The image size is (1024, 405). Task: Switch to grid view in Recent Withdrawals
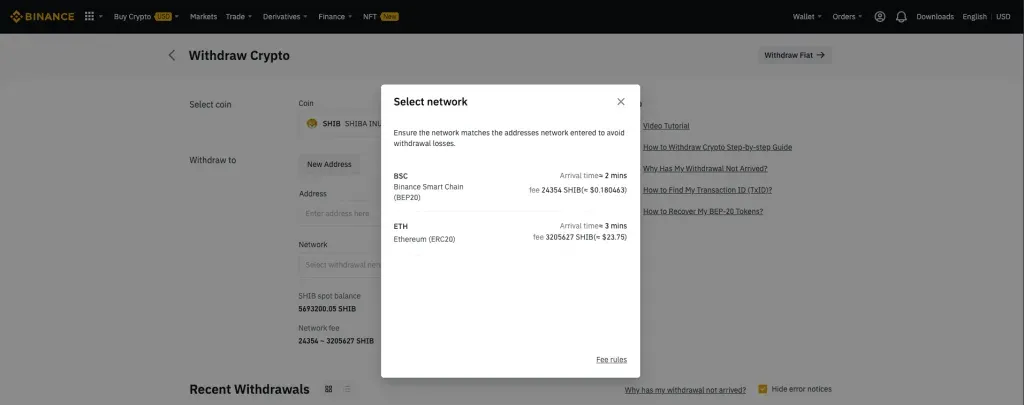click(328, 389)
